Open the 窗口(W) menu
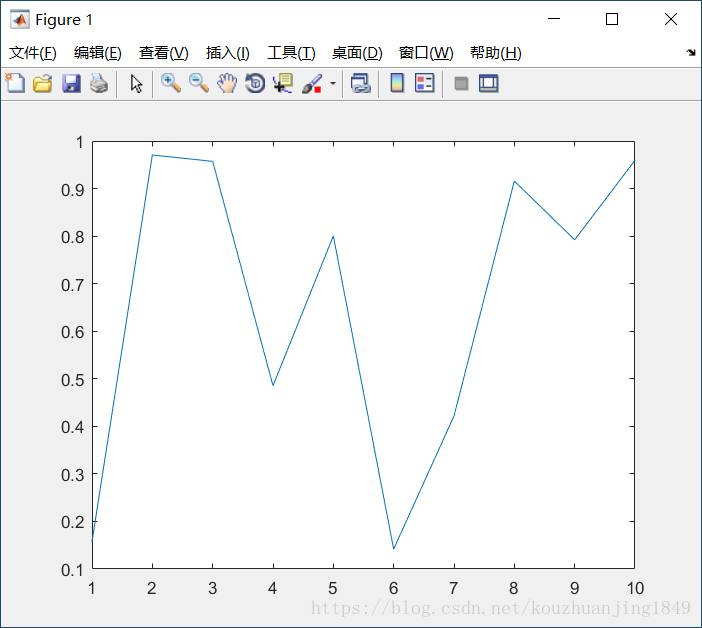Screen dimensions: 702x628 point(426,53)
